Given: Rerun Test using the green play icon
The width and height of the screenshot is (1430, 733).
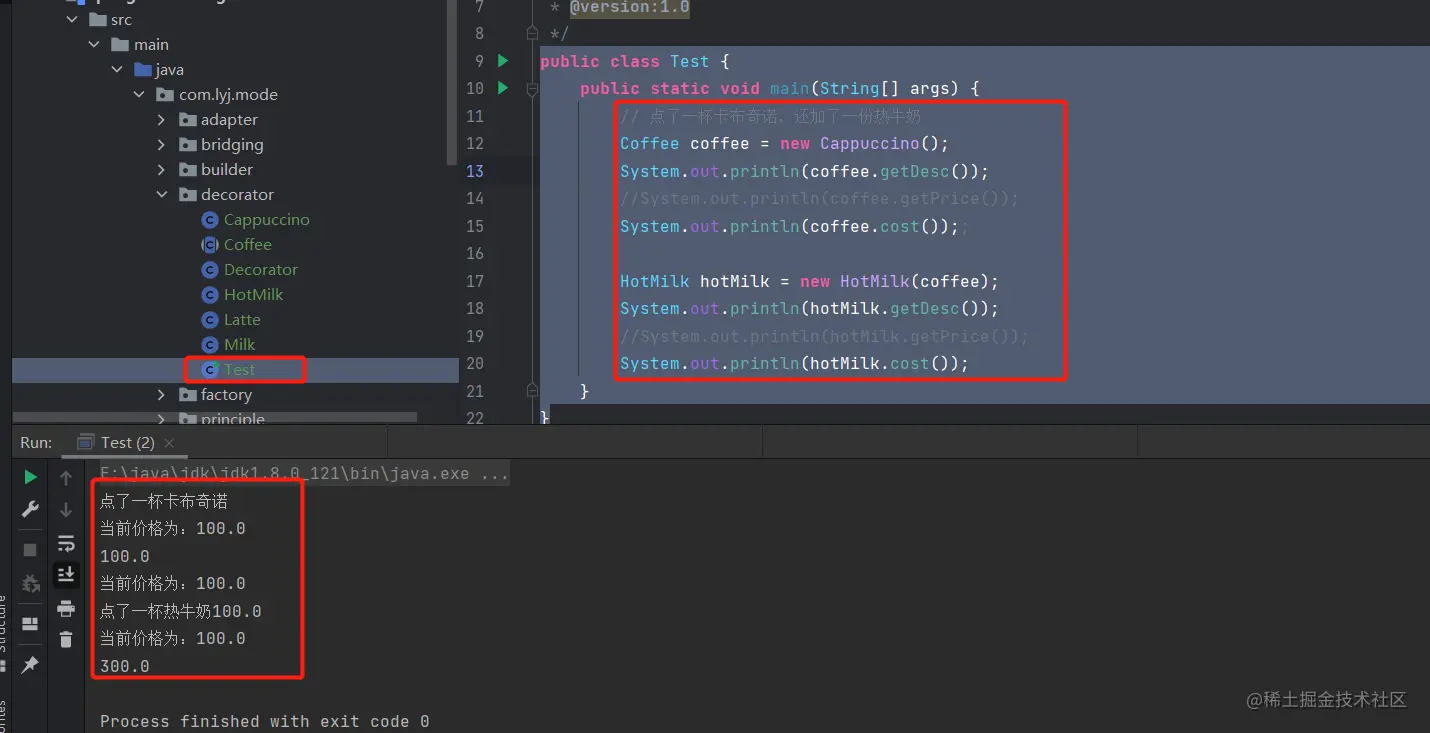Looking at the screenshot, I should [x=30, y=477].
